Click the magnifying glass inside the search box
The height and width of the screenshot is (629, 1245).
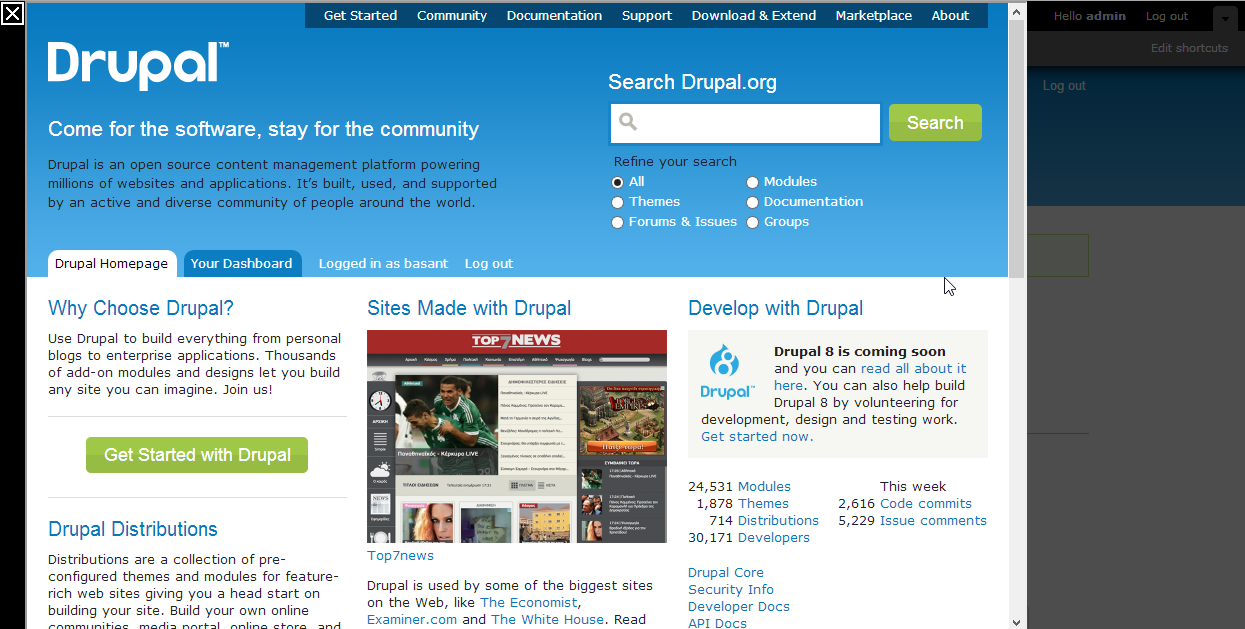tap(627, 122)
